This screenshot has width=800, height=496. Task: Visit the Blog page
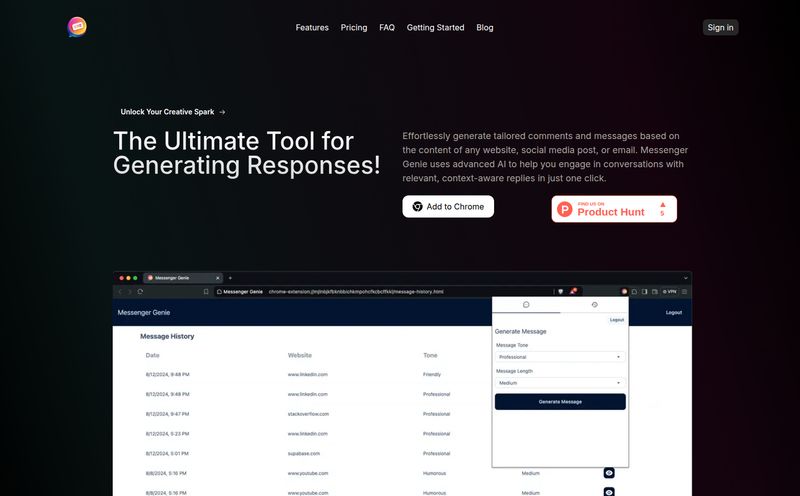tap(485, 28)
